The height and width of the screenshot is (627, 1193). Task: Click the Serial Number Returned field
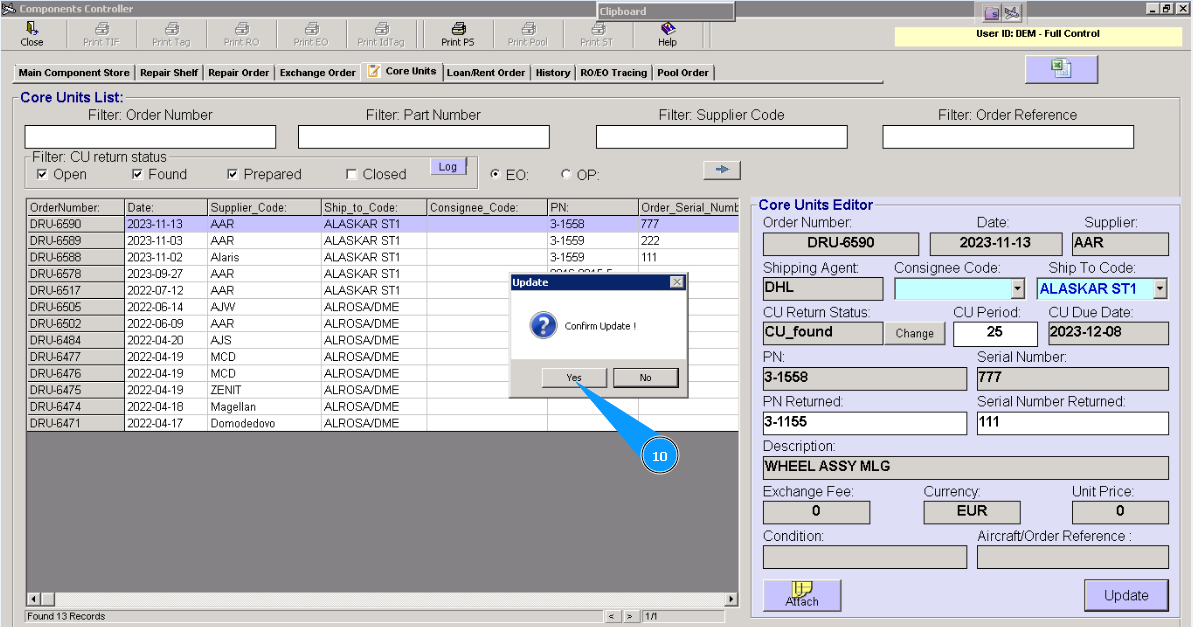click(1073, 423)
